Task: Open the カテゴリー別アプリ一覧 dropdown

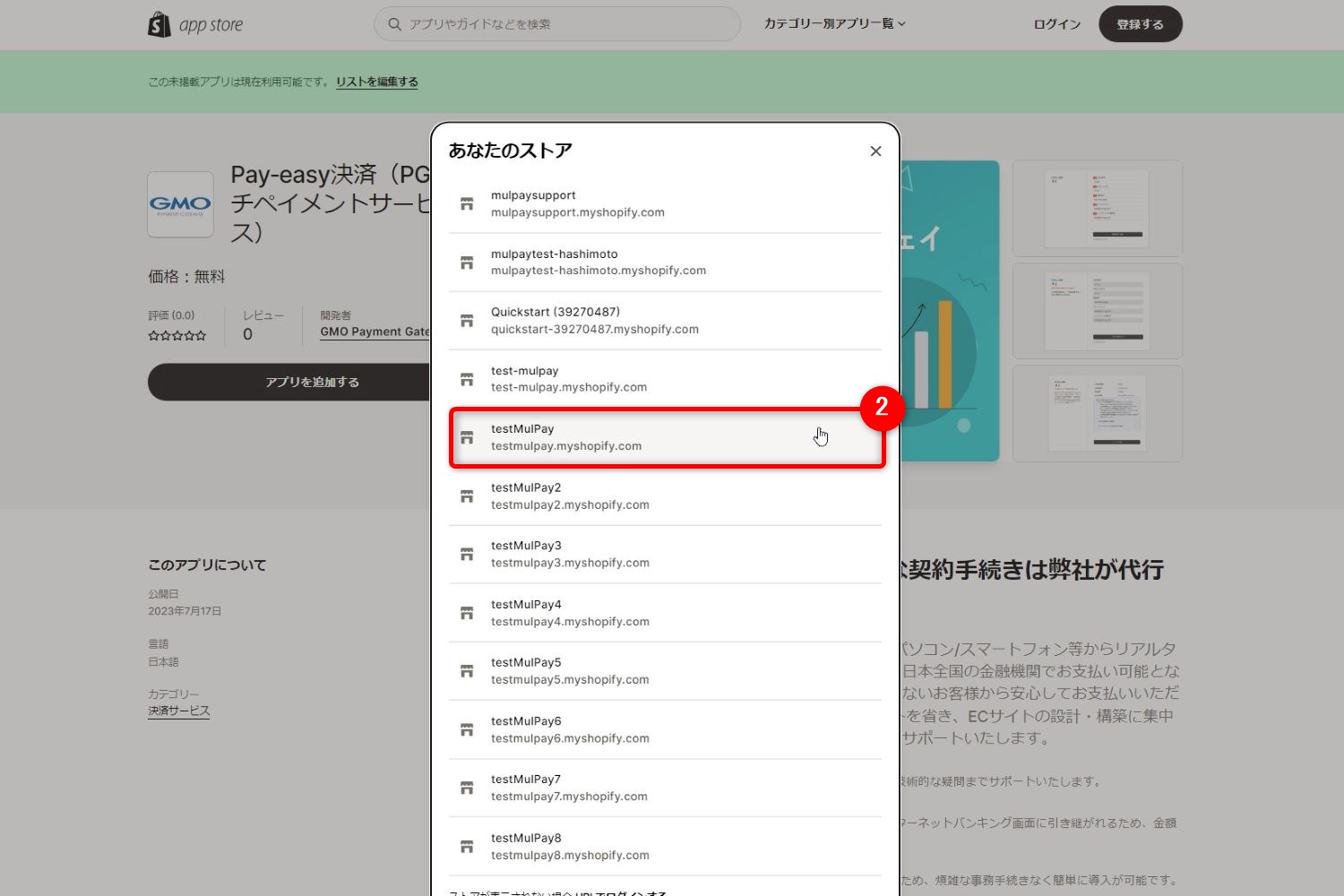Action: pyautogui.click(x=834, y=24)
